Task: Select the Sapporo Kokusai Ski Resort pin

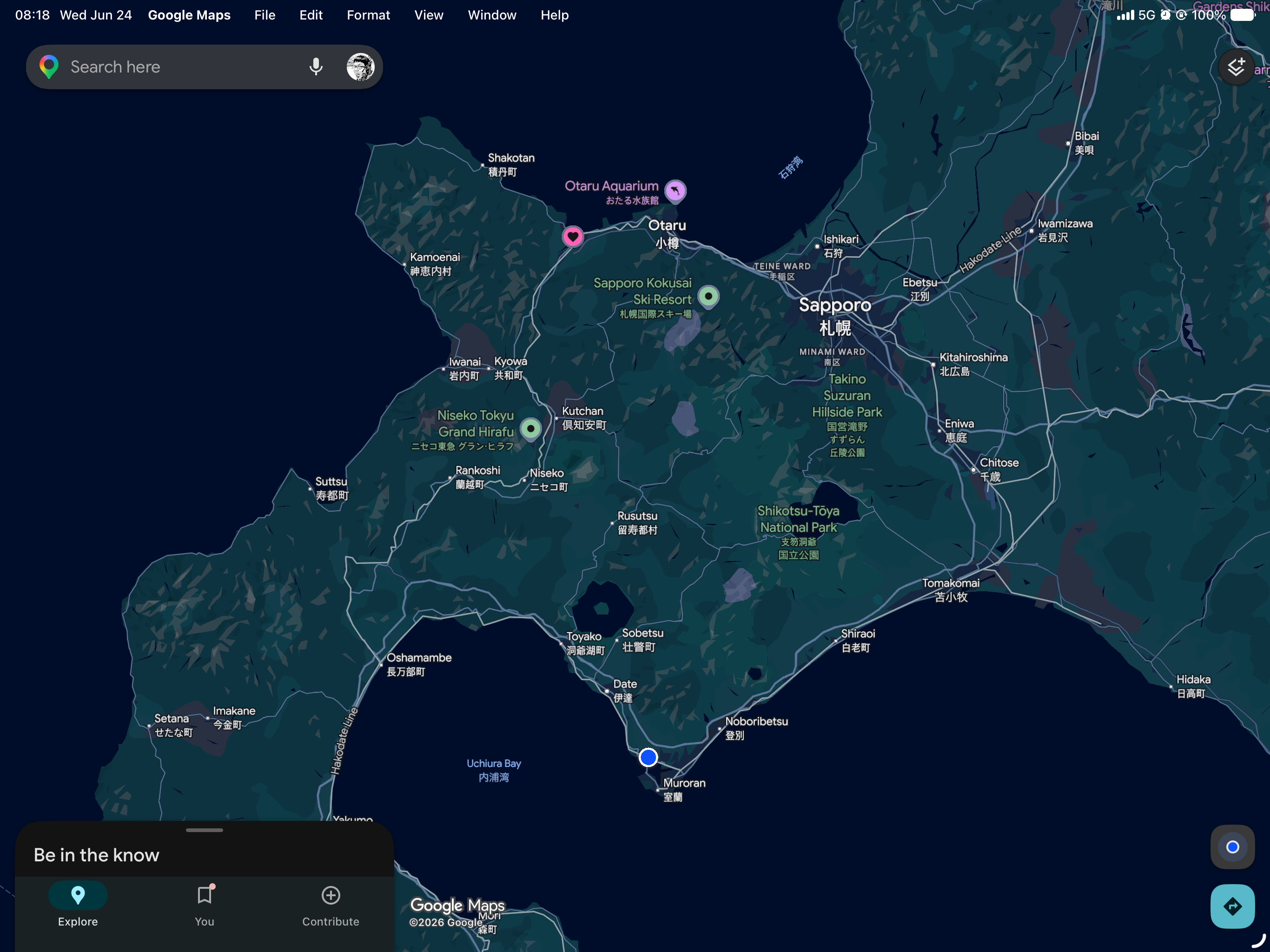Action: [708, 297]
